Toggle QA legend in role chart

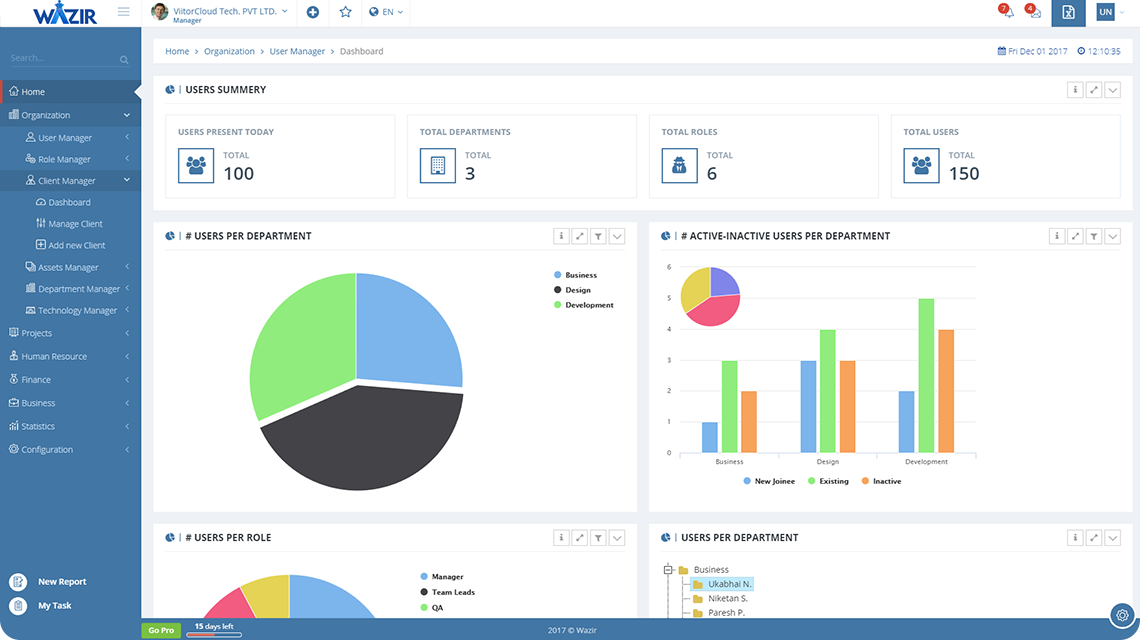(x=432, y=608)
